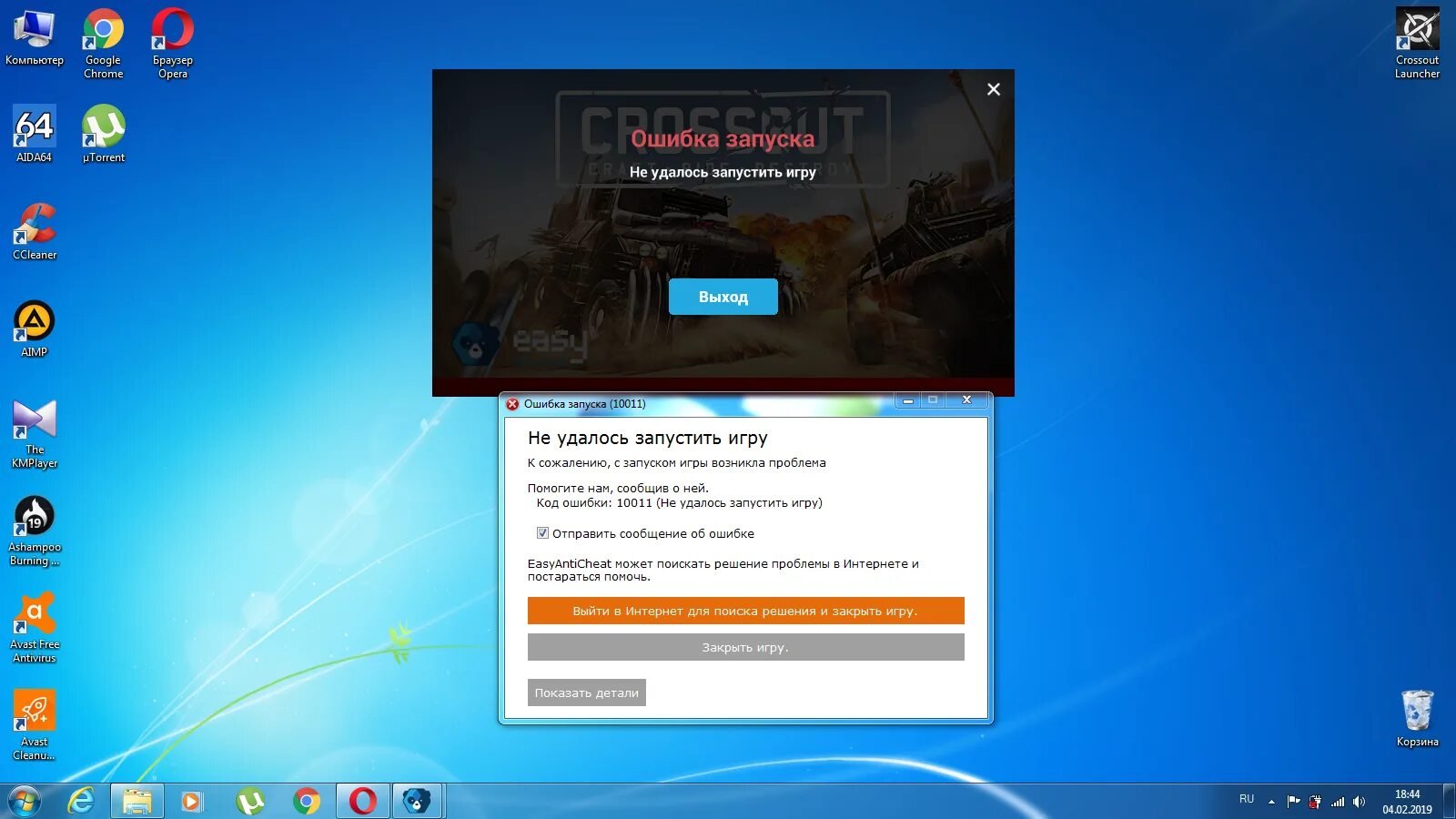This screenshot has width=1456, height=819.
Task: Open Браузер Opera desktop shortcut
Action: pos(173,44)
